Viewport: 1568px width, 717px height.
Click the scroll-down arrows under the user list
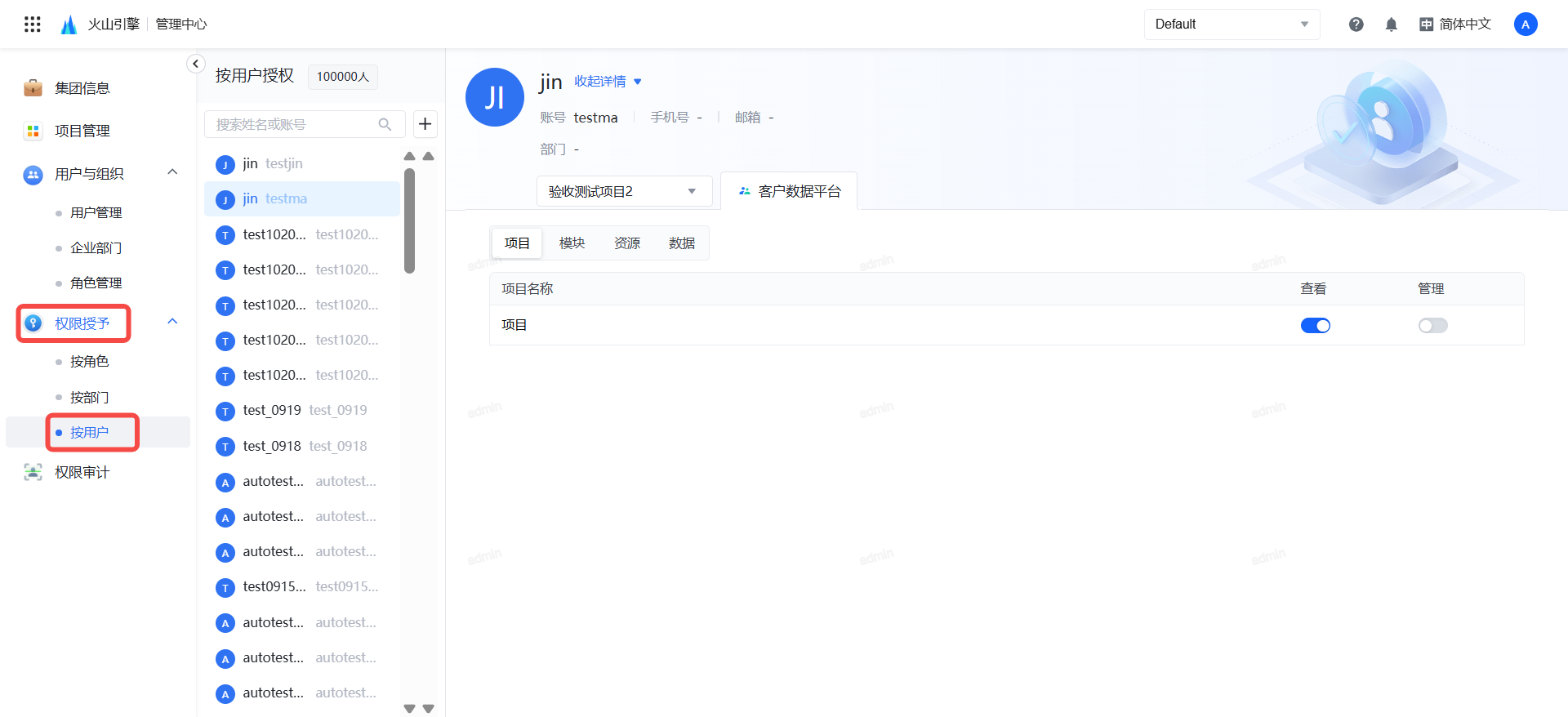[419, 708]
